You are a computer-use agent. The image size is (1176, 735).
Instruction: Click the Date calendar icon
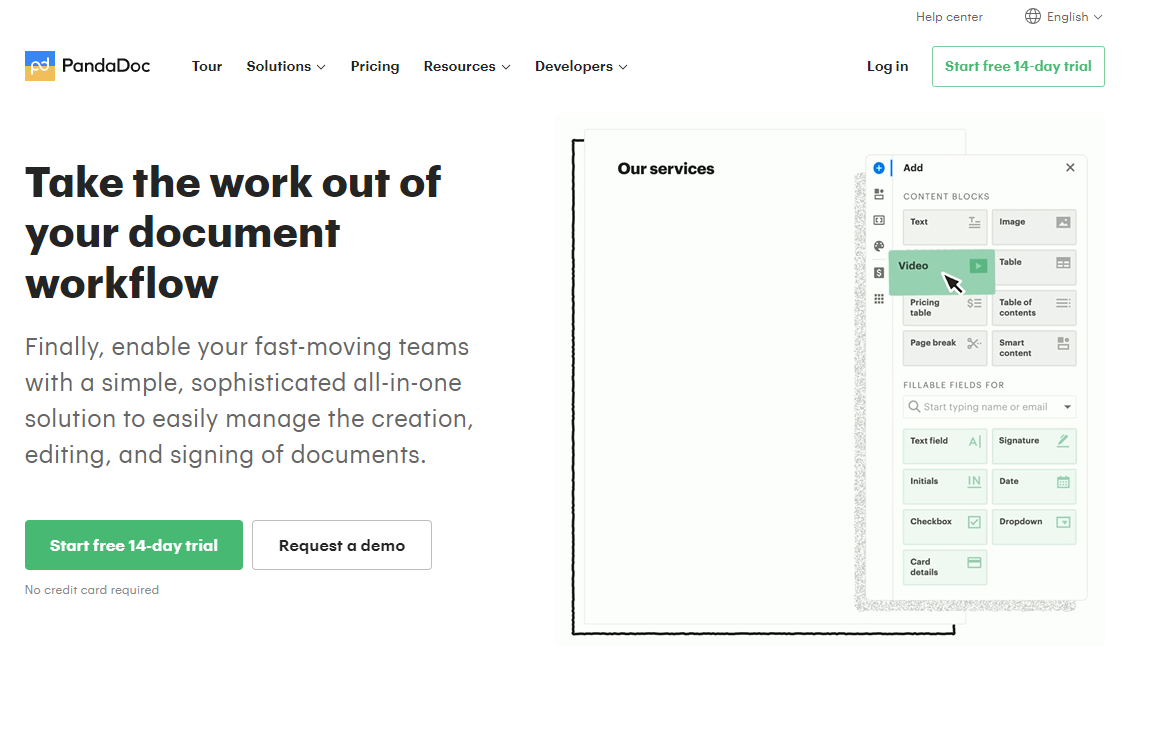click(1063, 482)
